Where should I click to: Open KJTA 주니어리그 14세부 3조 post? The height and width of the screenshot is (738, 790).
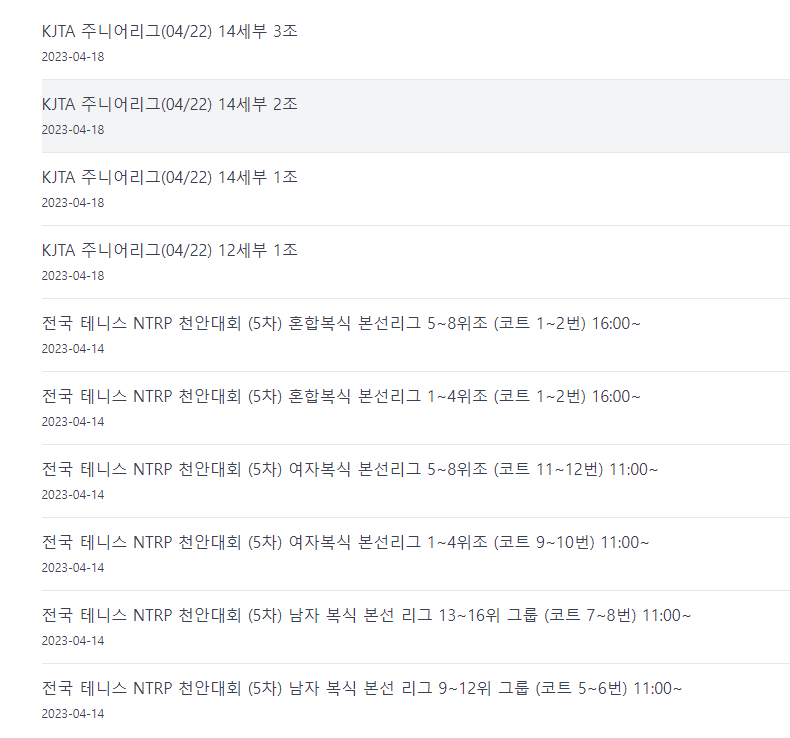[x=170, y=31]
